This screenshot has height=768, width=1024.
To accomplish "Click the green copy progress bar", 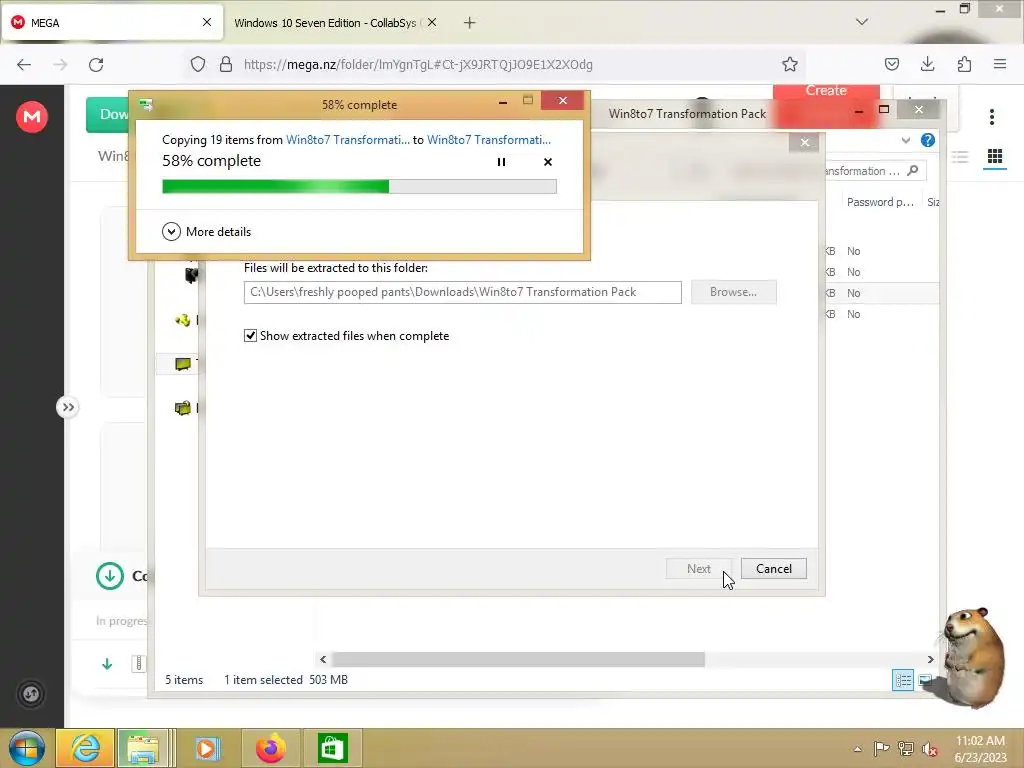I will [x=359, y=187].
